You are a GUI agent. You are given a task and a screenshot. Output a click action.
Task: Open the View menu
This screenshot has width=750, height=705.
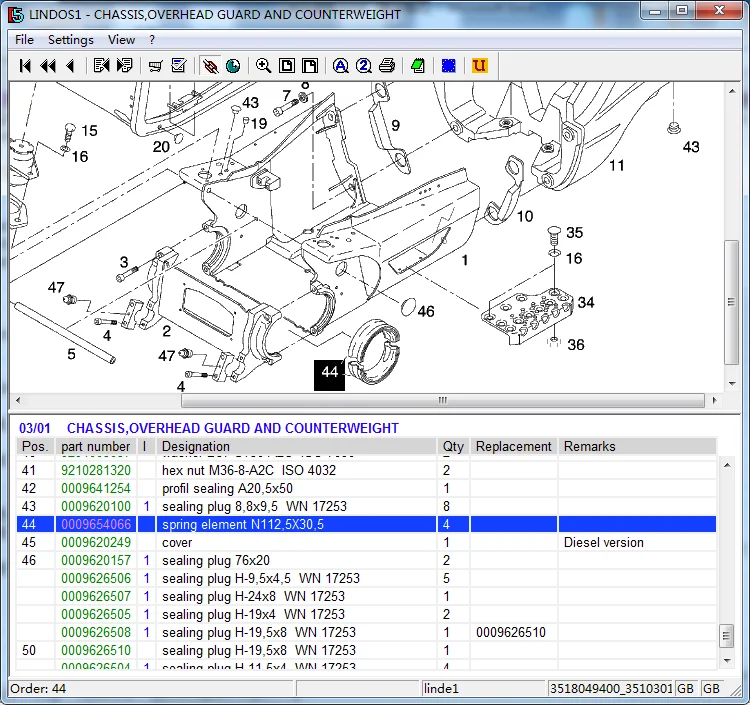coord(122,40)
